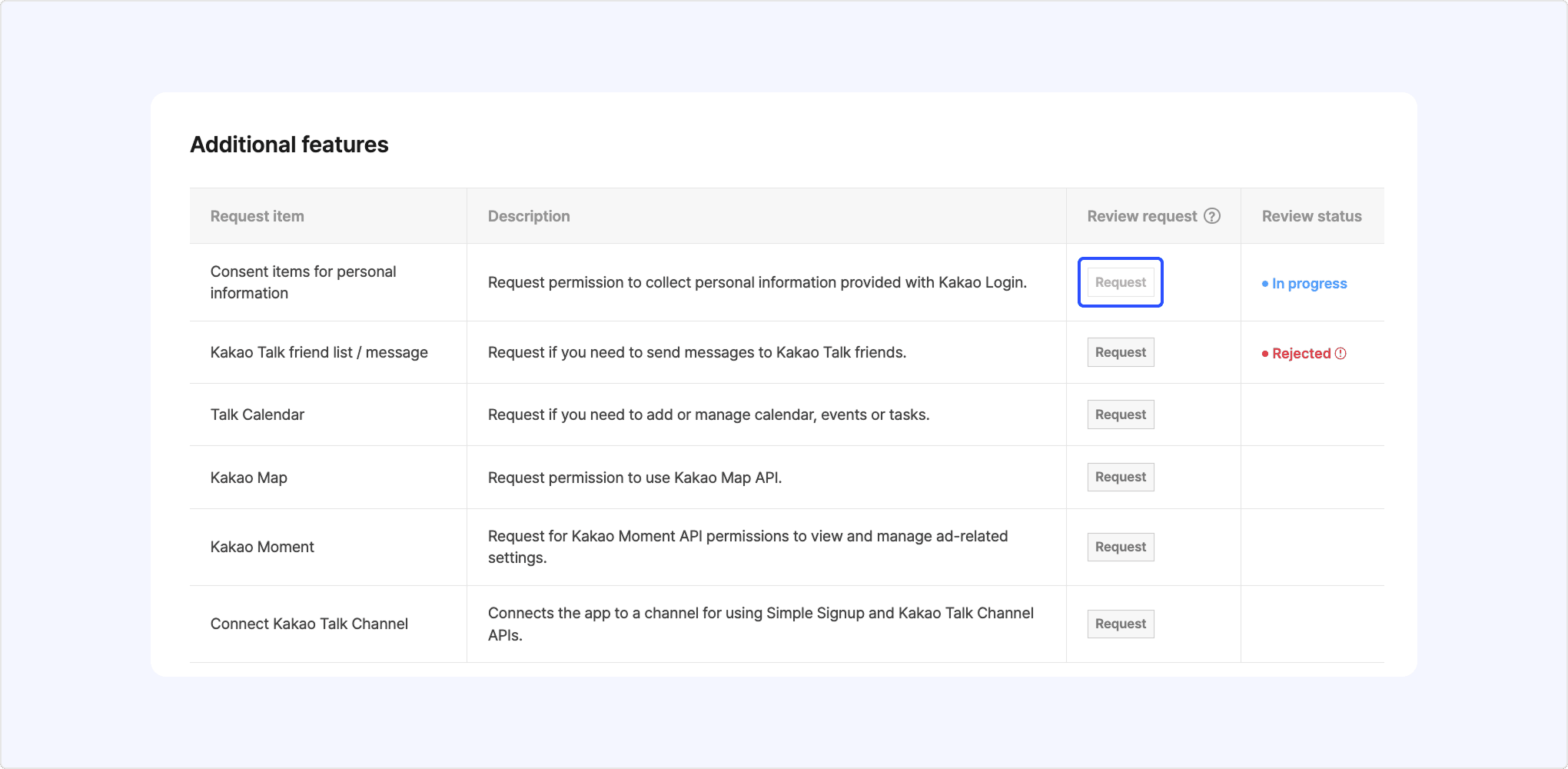Click the help icon beside Review request

(x=1212, y=216)
